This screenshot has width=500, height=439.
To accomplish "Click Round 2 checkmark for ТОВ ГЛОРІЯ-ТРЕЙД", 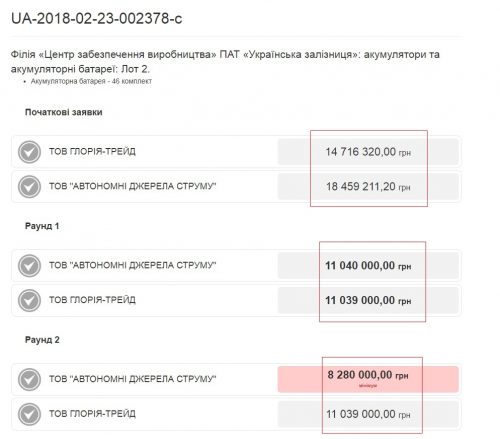I will [x=29, y=414].
